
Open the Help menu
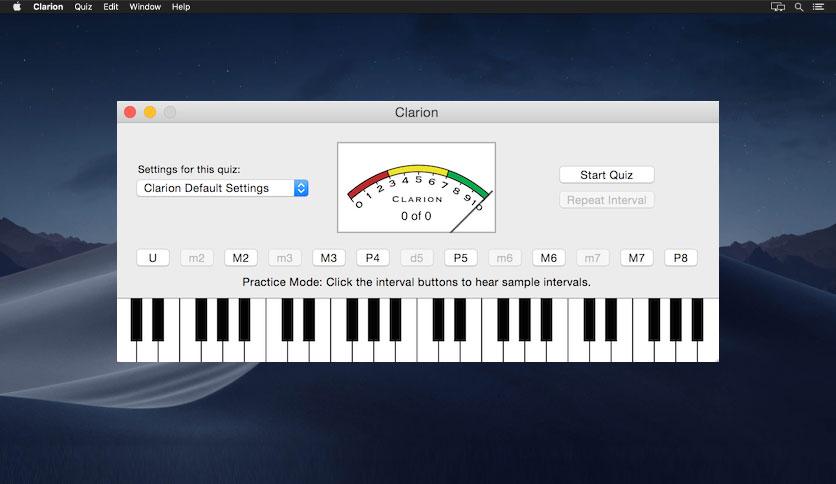[181, 7]
